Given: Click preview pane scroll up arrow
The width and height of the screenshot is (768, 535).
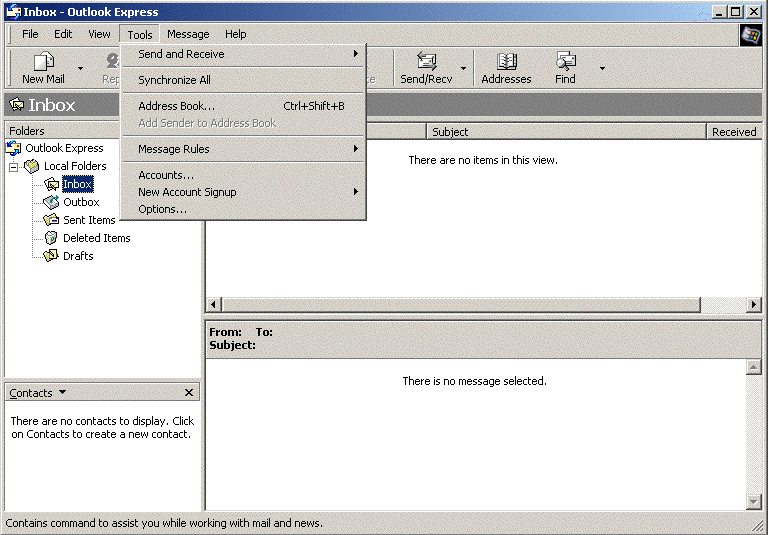Looking at the screenshot, I should pos(753,367).
